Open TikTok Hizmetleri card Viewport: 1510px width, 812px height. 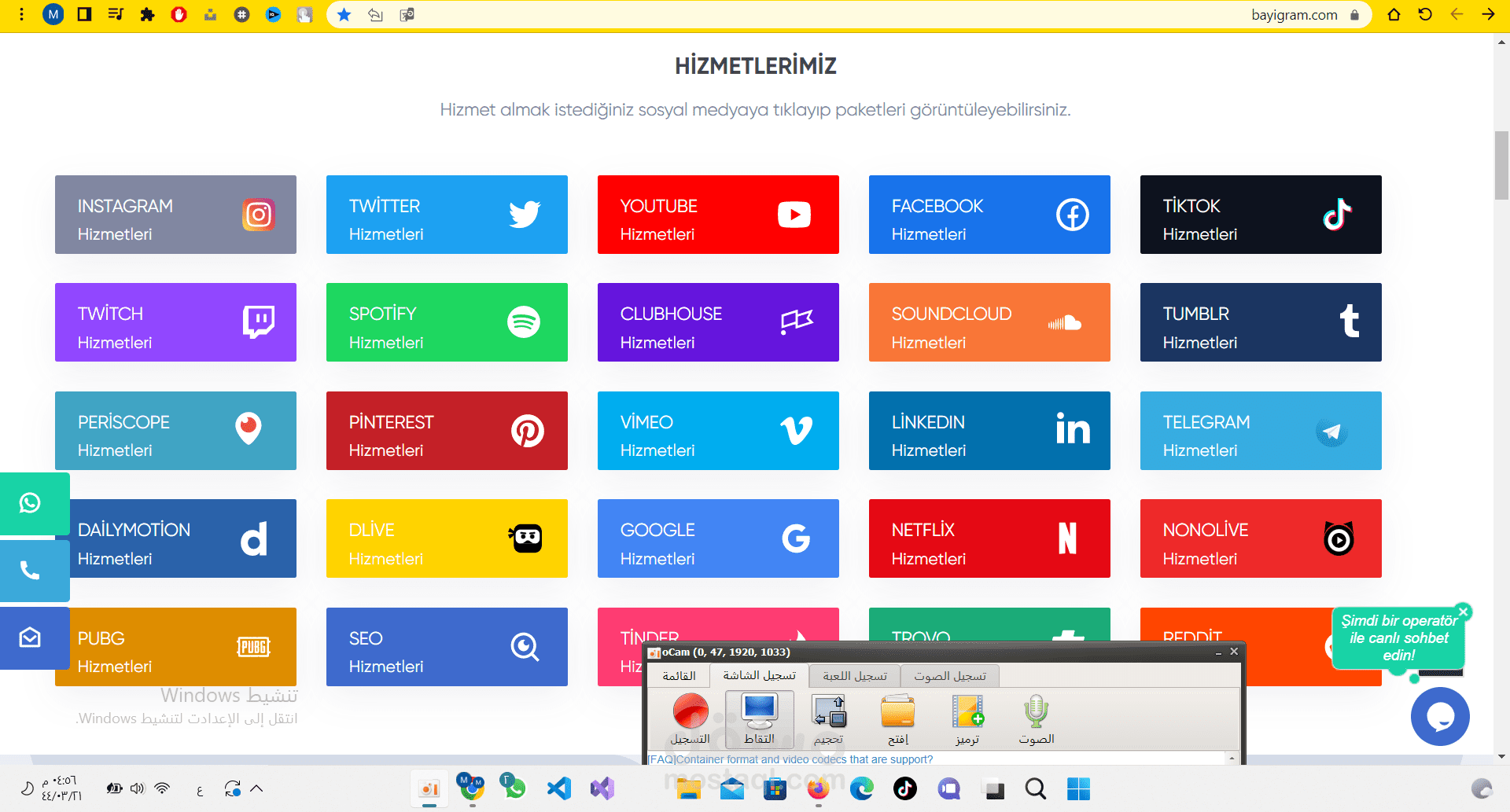[x=1261, y=215]
